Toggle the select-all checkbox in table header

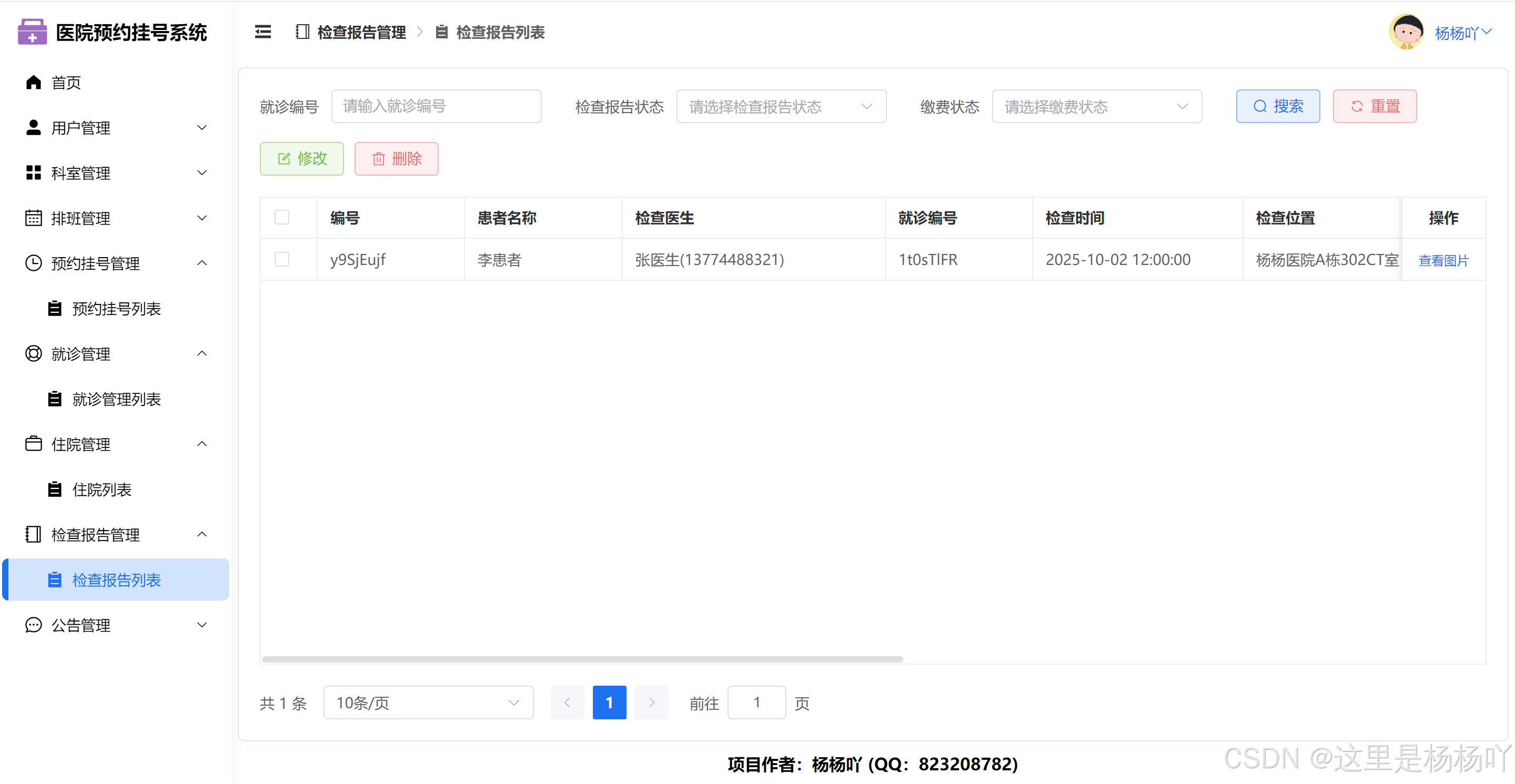click(282, 218)
